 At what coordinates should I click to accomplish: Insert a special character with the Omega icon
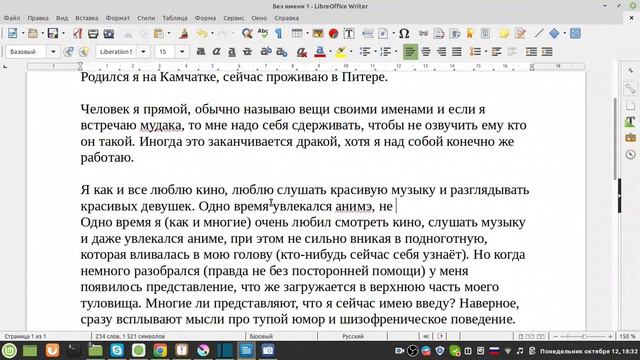point(404,33)
